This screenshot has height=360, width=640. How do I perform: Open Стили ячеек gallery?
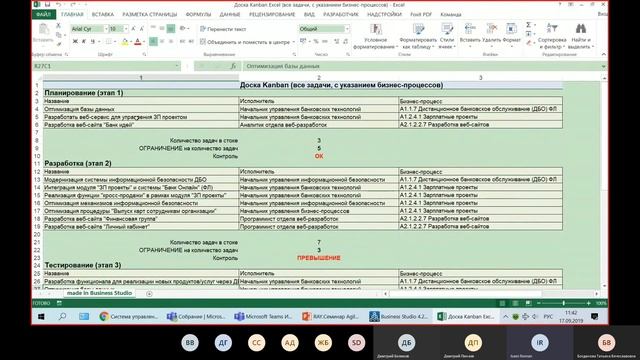(447, 36)
